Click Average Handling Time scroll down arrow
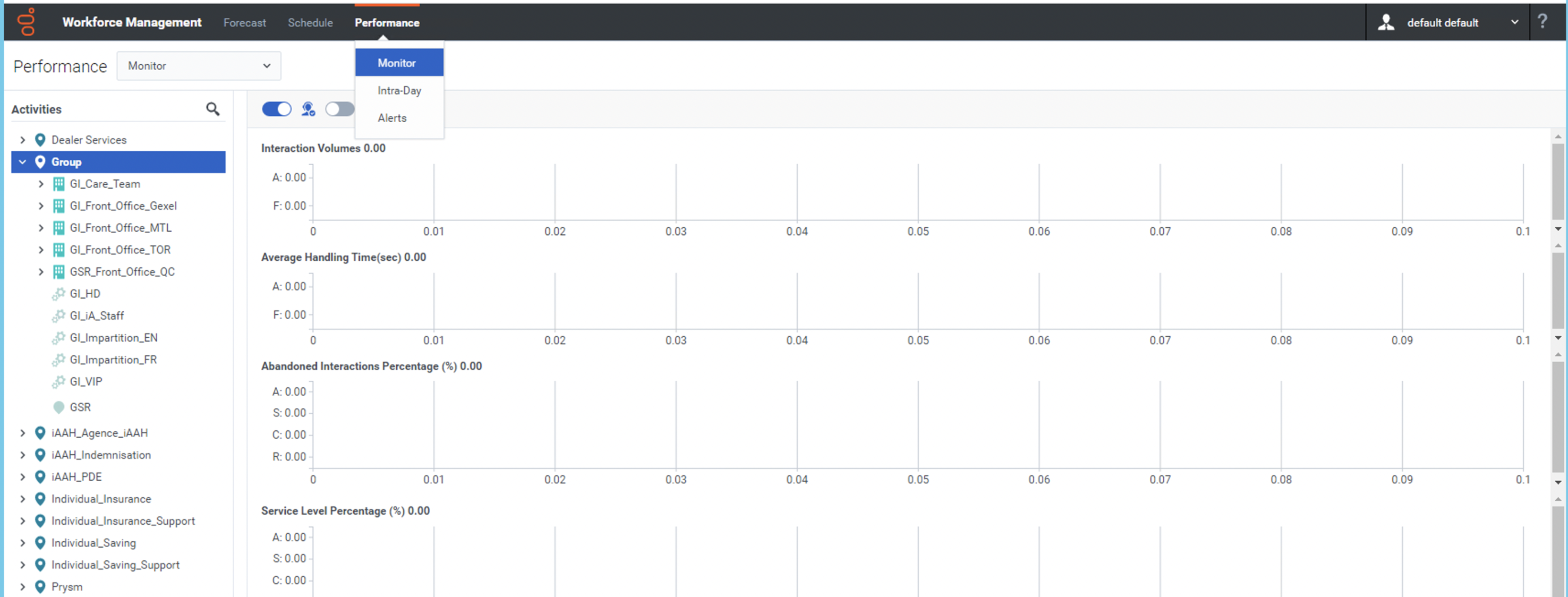This screenshot has width=1568, height=597. click(x=1558, y=338)
